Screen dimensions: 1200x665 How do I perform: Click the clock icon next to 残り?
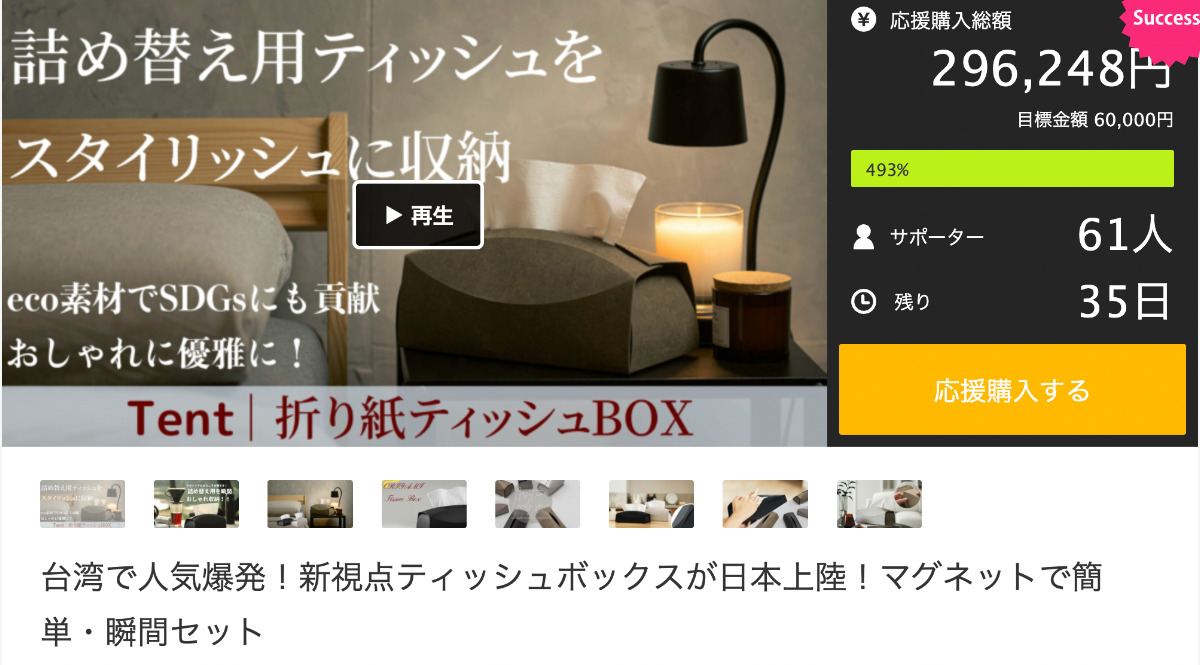(864, 300)
